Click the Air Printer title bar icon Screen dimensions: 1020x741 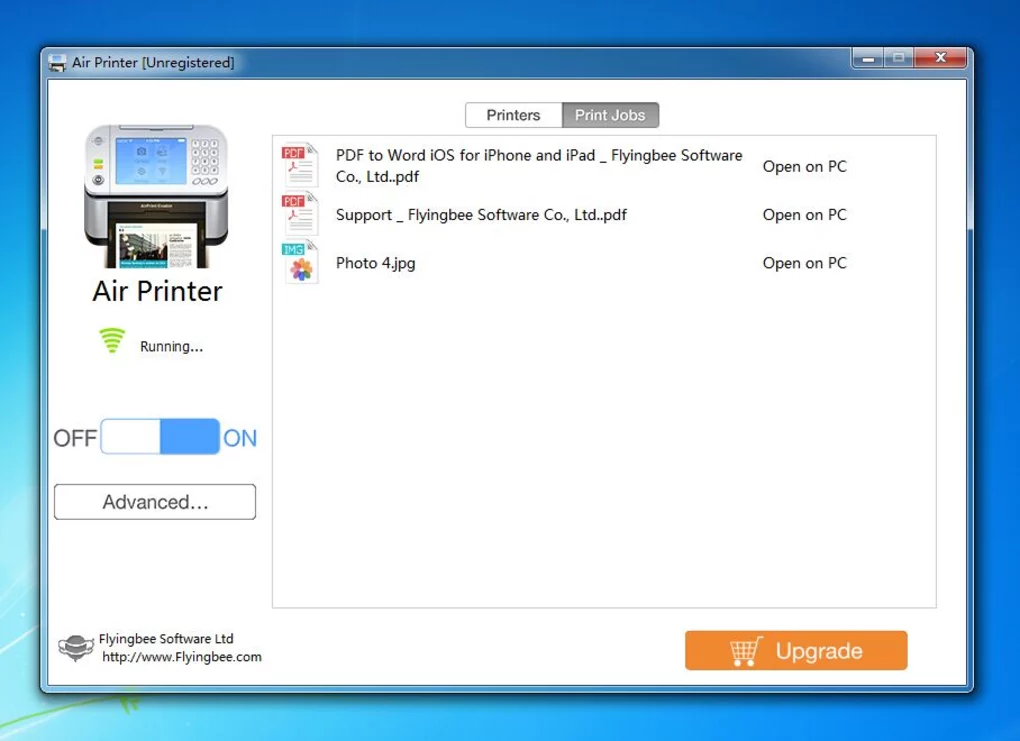tap(58, 63)
